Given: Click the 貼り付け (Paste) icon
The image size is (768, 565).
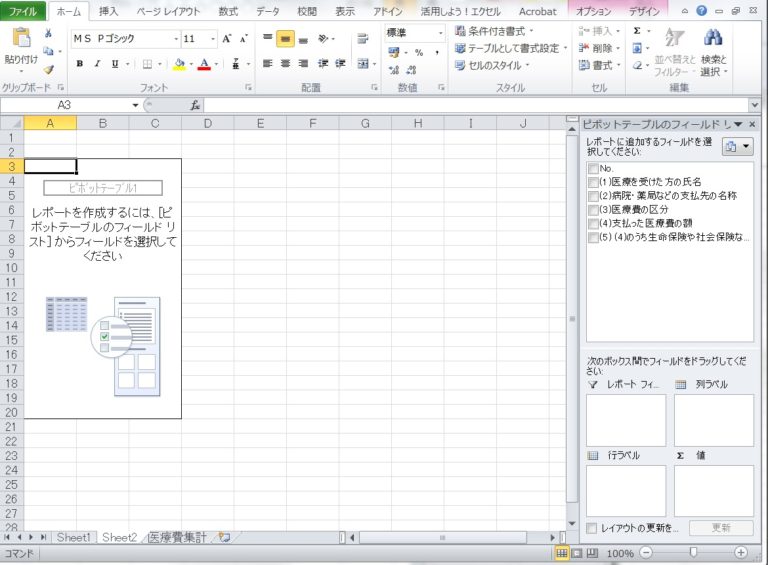Looking at the screenshot, I should tap(19, 42).
